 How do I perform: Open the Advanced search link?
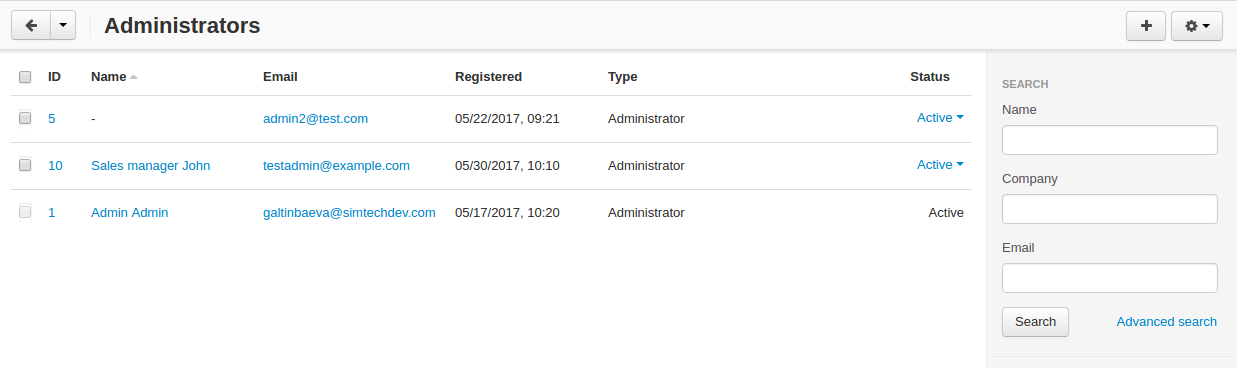point(1166,322)
